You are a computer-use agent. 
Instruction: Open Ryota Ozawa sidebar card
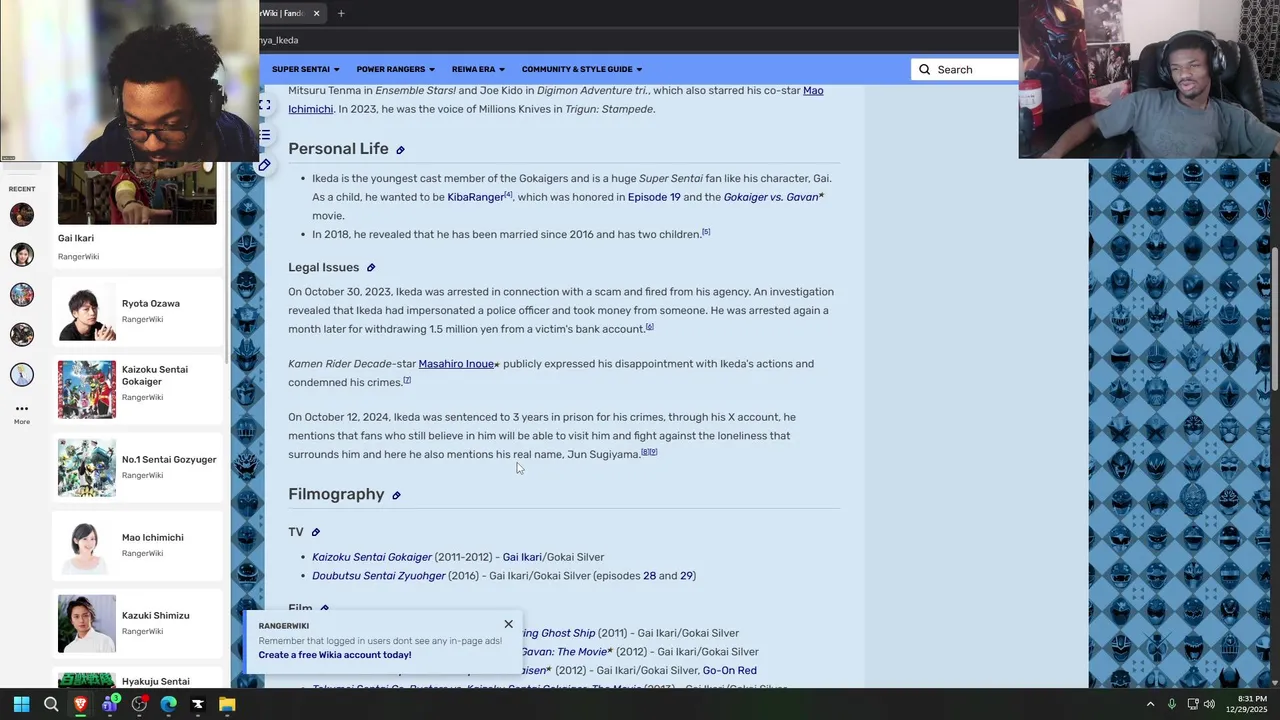tap(137, 311)
